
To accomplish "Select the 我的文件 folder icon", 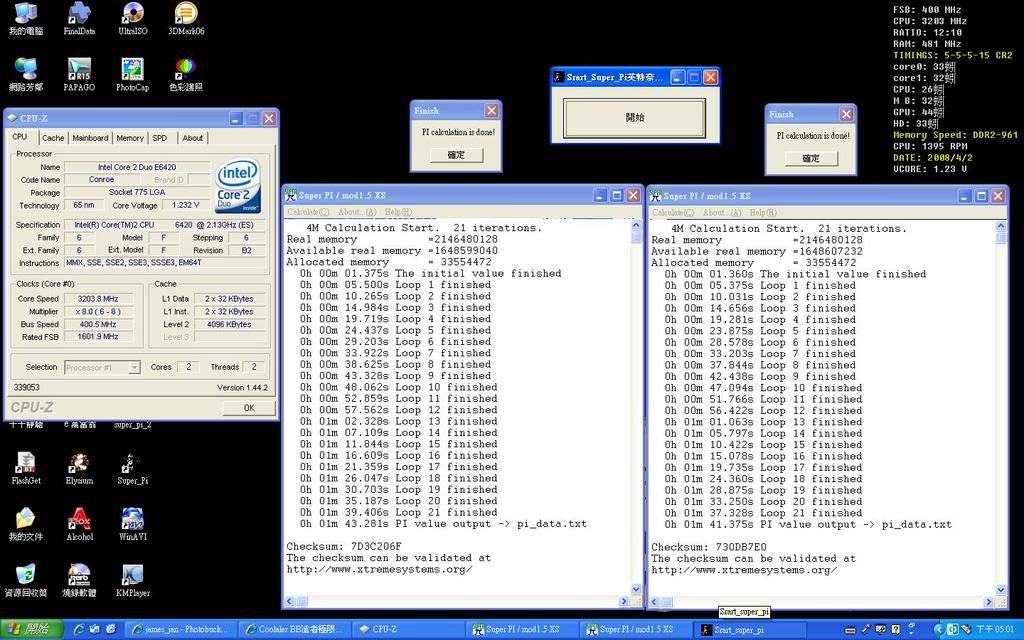I will [x=25, y=524].
